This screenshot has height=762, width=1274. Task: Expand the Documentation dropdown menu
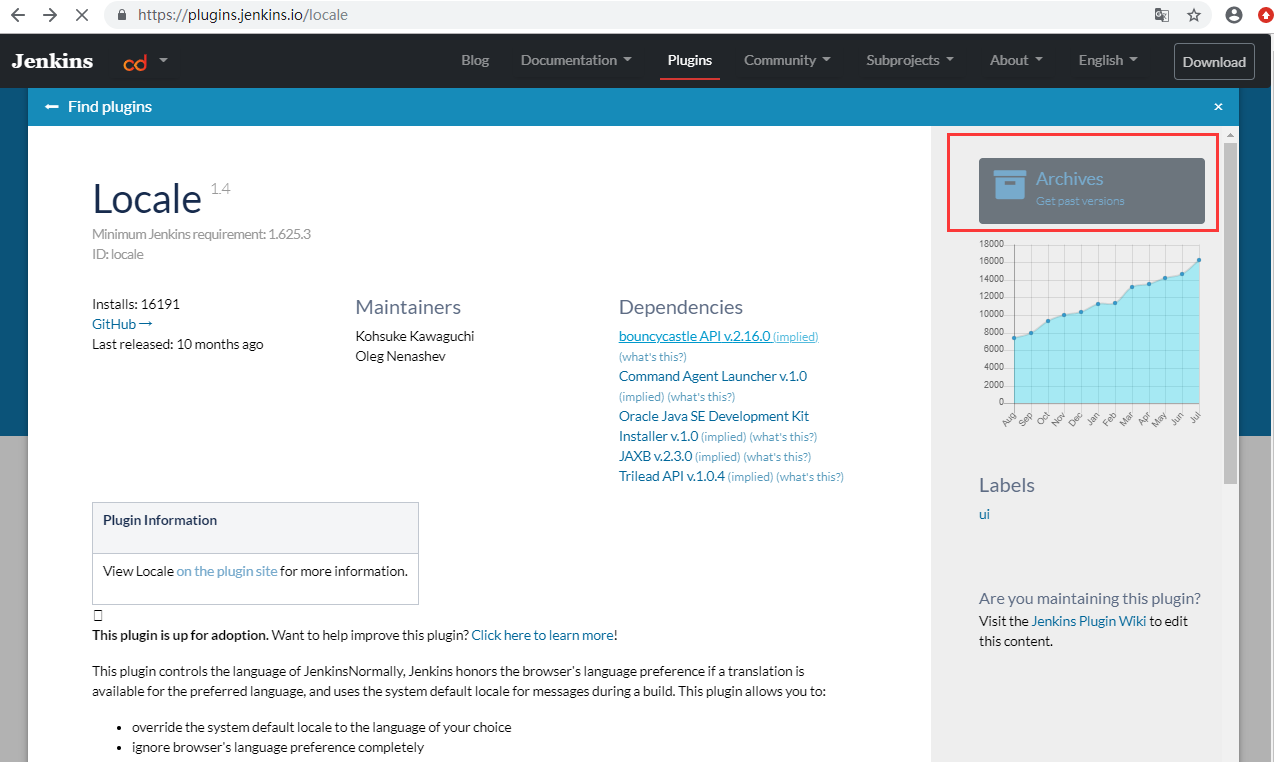pyautogui.click(x=576, y=60)
